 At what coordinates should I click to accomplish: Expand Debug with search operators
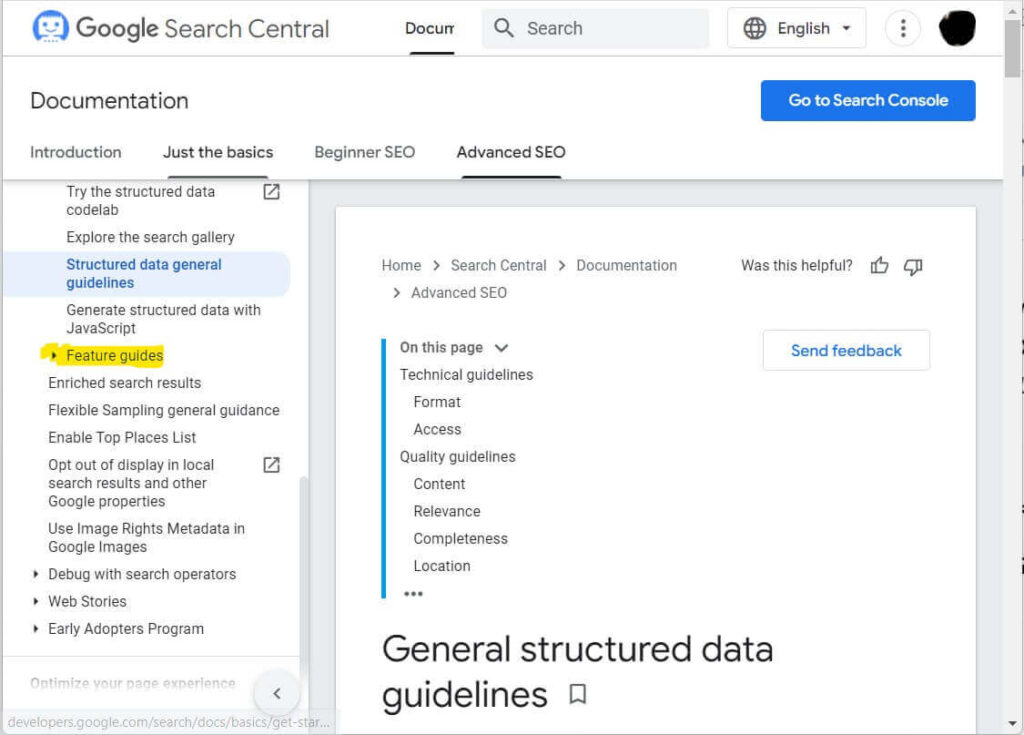[x=35, y=574]
